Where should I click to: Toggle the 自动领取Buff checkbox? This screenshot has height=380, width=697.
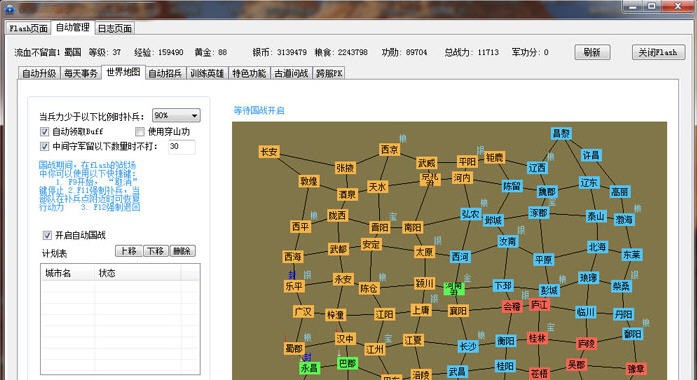coord(44,132)
